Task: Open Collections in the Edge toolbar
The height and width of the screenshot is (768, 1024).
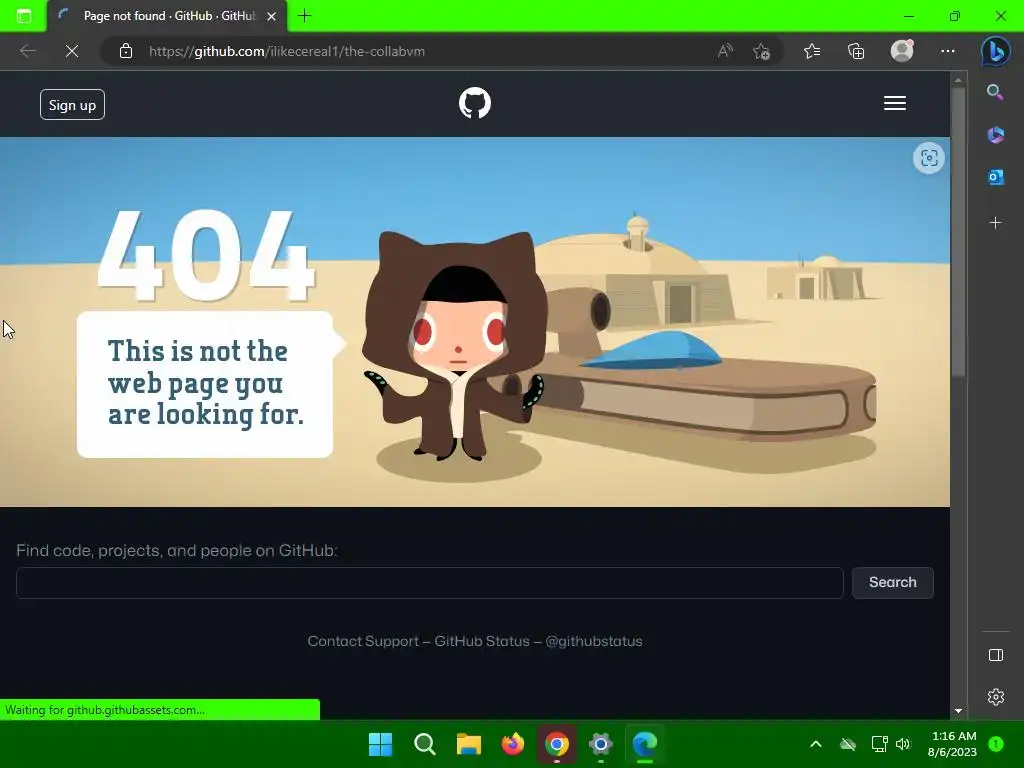Action: (856, 51)
